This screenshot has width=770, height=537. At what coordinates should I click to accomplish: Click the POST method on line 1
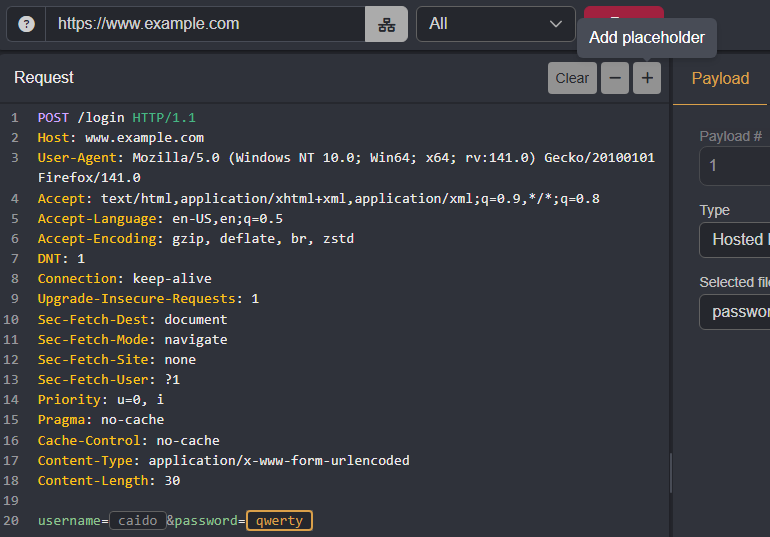(x=53, y=118)
